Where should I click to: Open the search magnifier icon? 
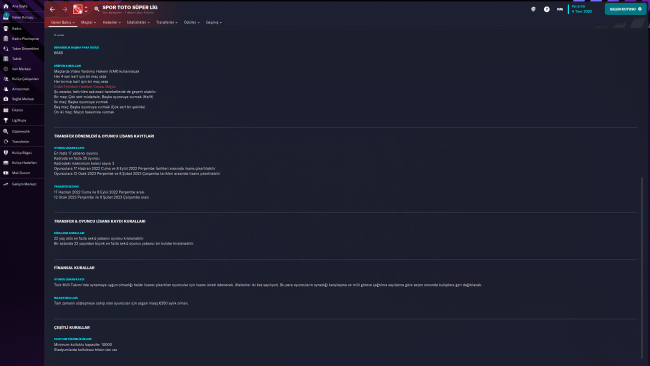click(x=97, y=9)
